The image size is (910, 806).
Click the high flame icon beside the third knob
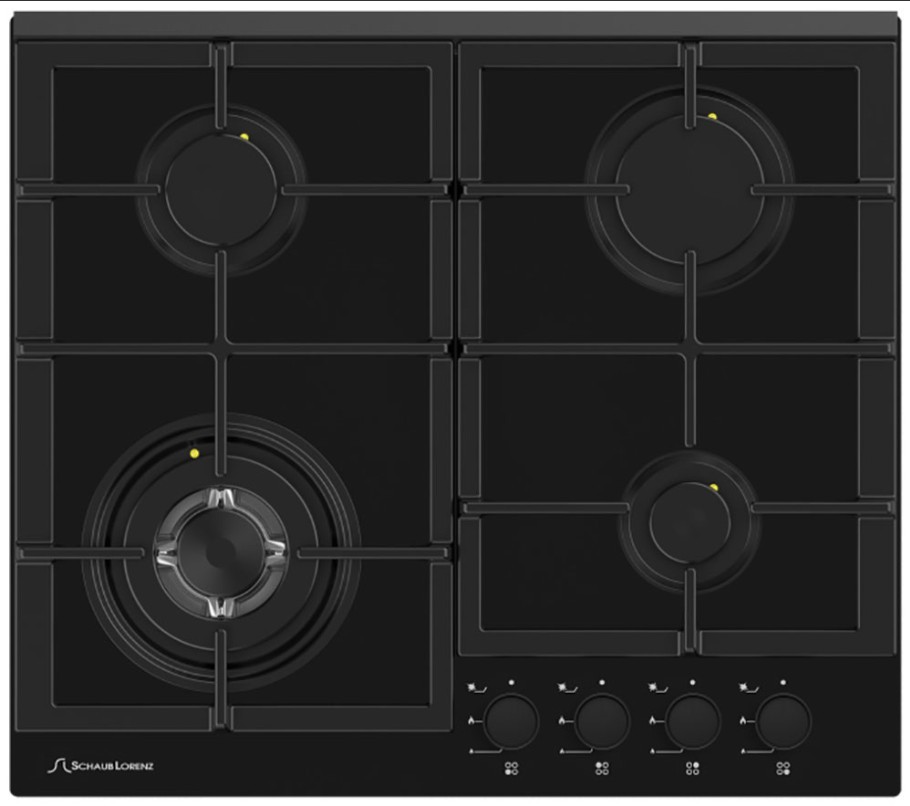click(x=653, y=719)
